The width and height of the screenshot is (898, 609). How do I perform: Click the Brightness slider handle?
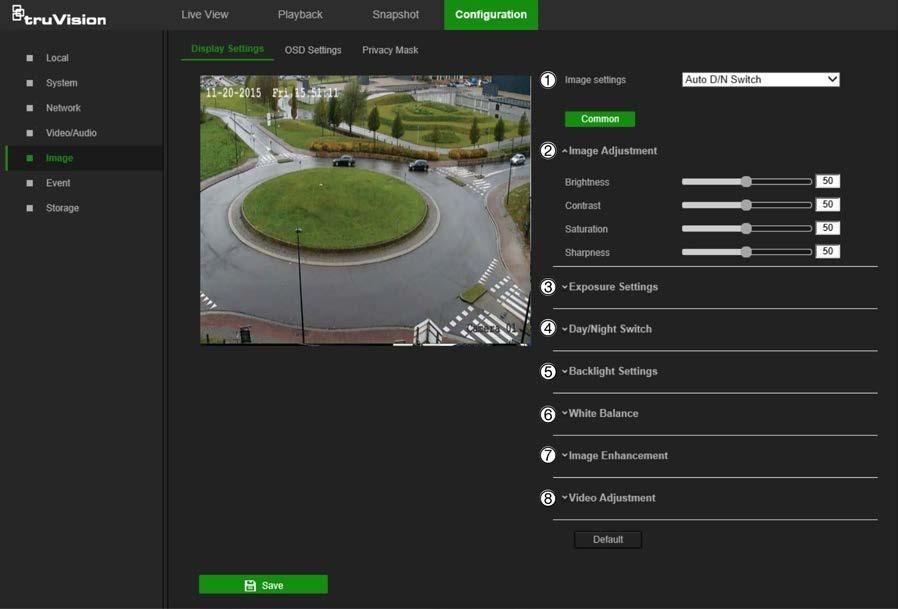pos(746,182)
